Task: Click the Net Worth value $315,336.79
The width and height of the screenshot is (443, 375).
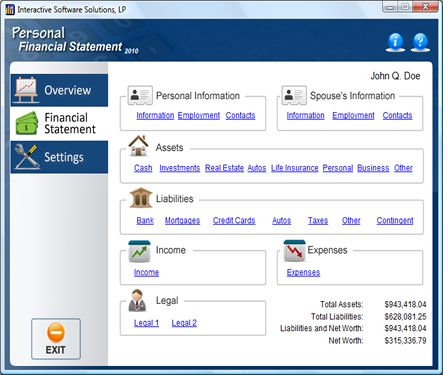Action: coord(405,341)
